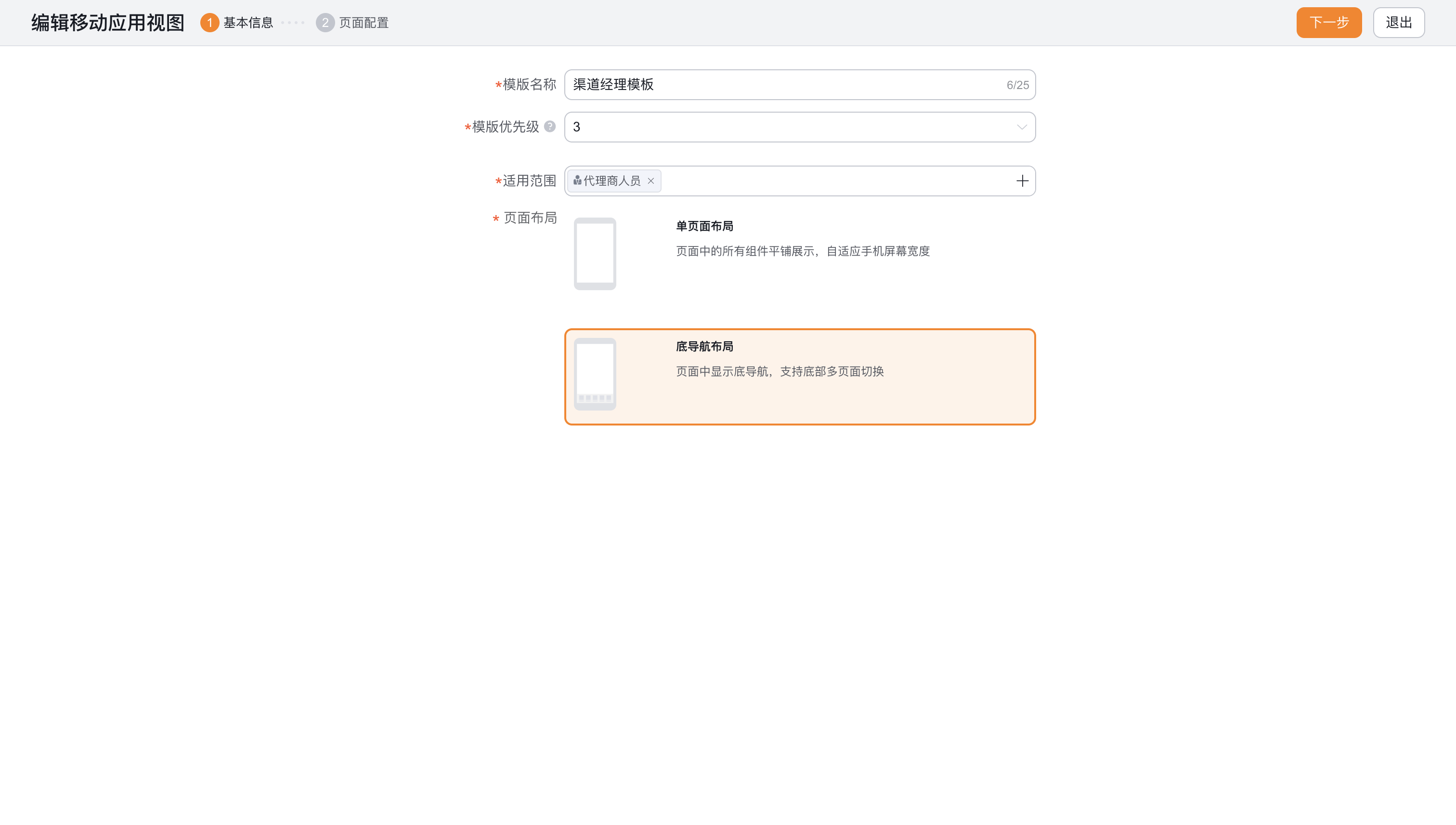
Task: Click the 代理商人员 scope tag
Action: [x=614, y=181]
